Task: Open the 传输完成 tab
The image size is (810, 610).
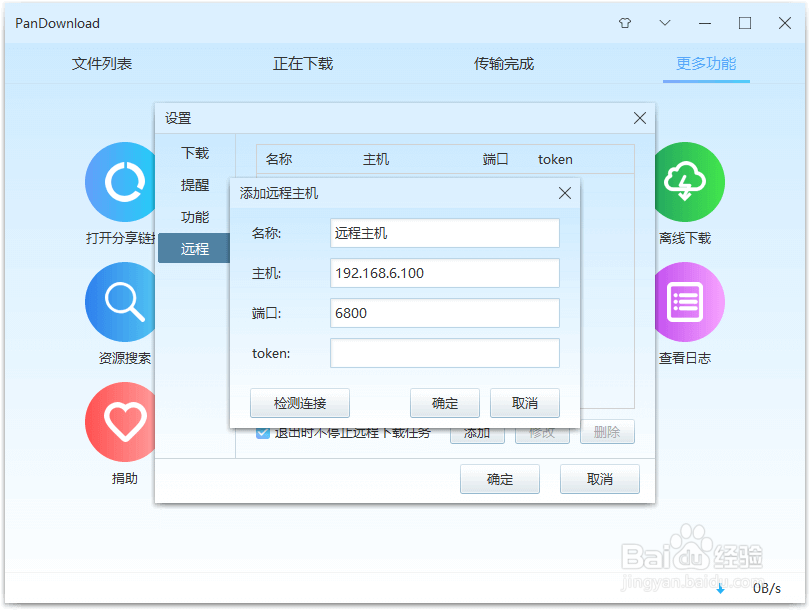Action: tap(505, 62)
